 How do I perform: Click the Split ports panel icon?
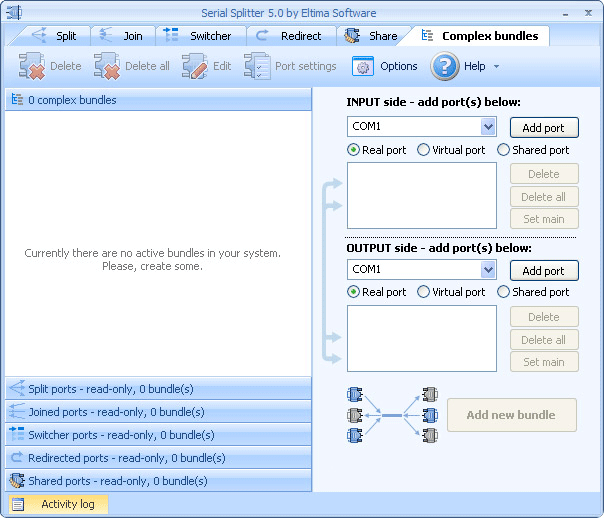(17, 388)
